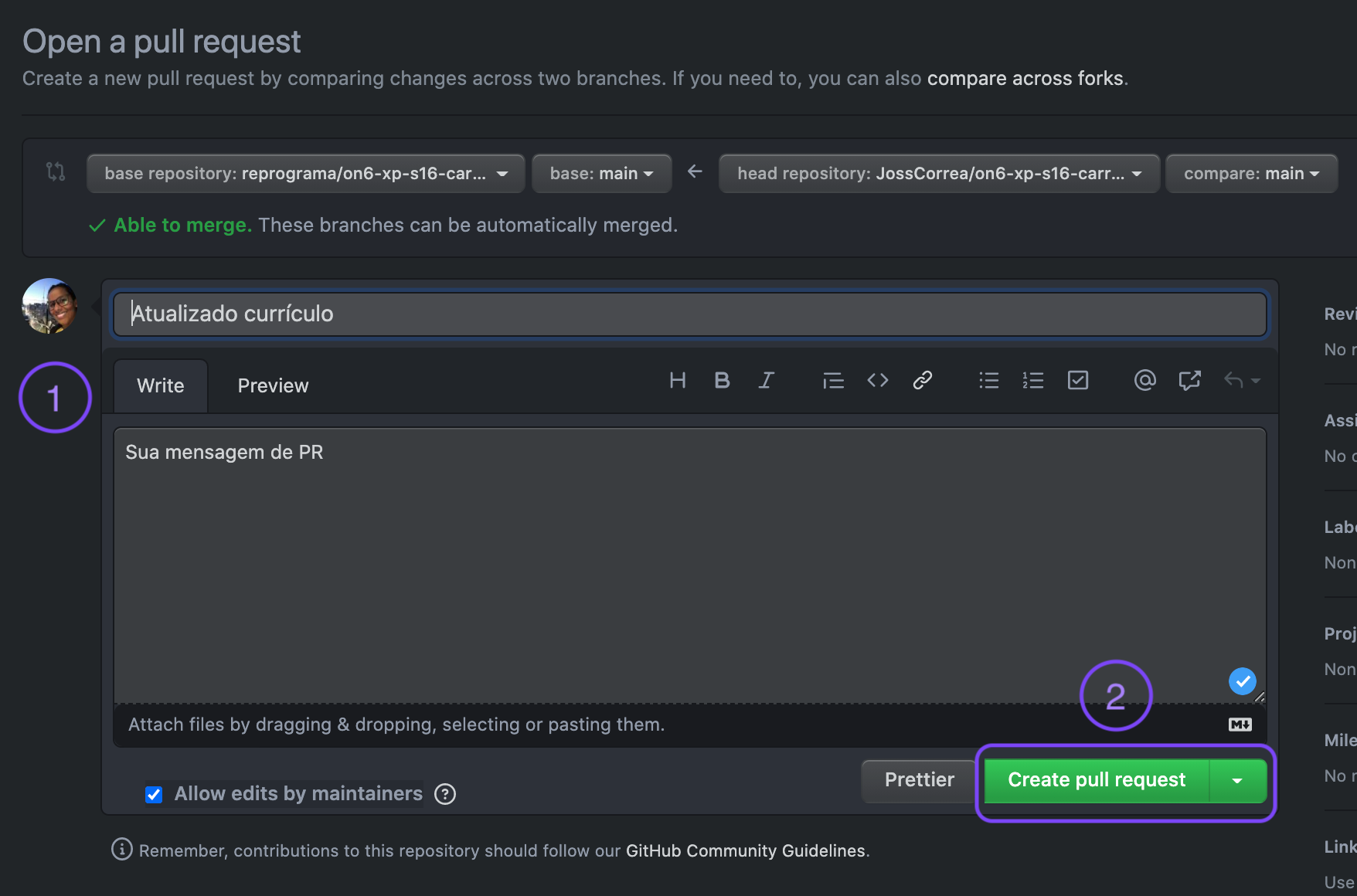Switch to the Preview tab
Image resolution: width=1357 pixels, height=896 pixels.
tap(273, 385)
